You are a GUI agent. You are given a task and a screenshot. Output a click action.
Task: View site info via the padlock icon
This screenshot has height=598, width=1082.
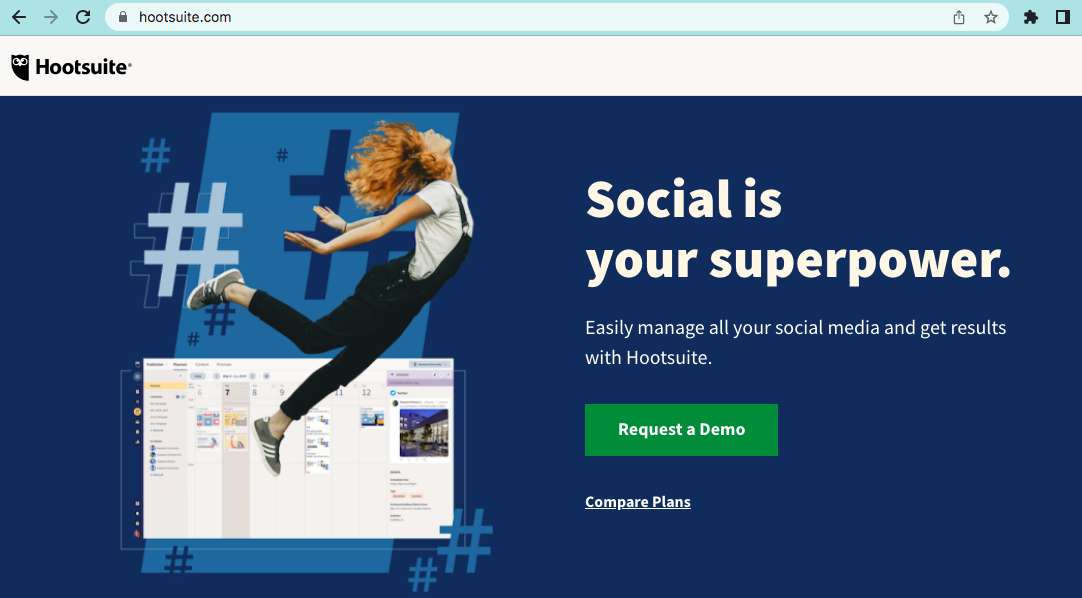click(123, 17)
